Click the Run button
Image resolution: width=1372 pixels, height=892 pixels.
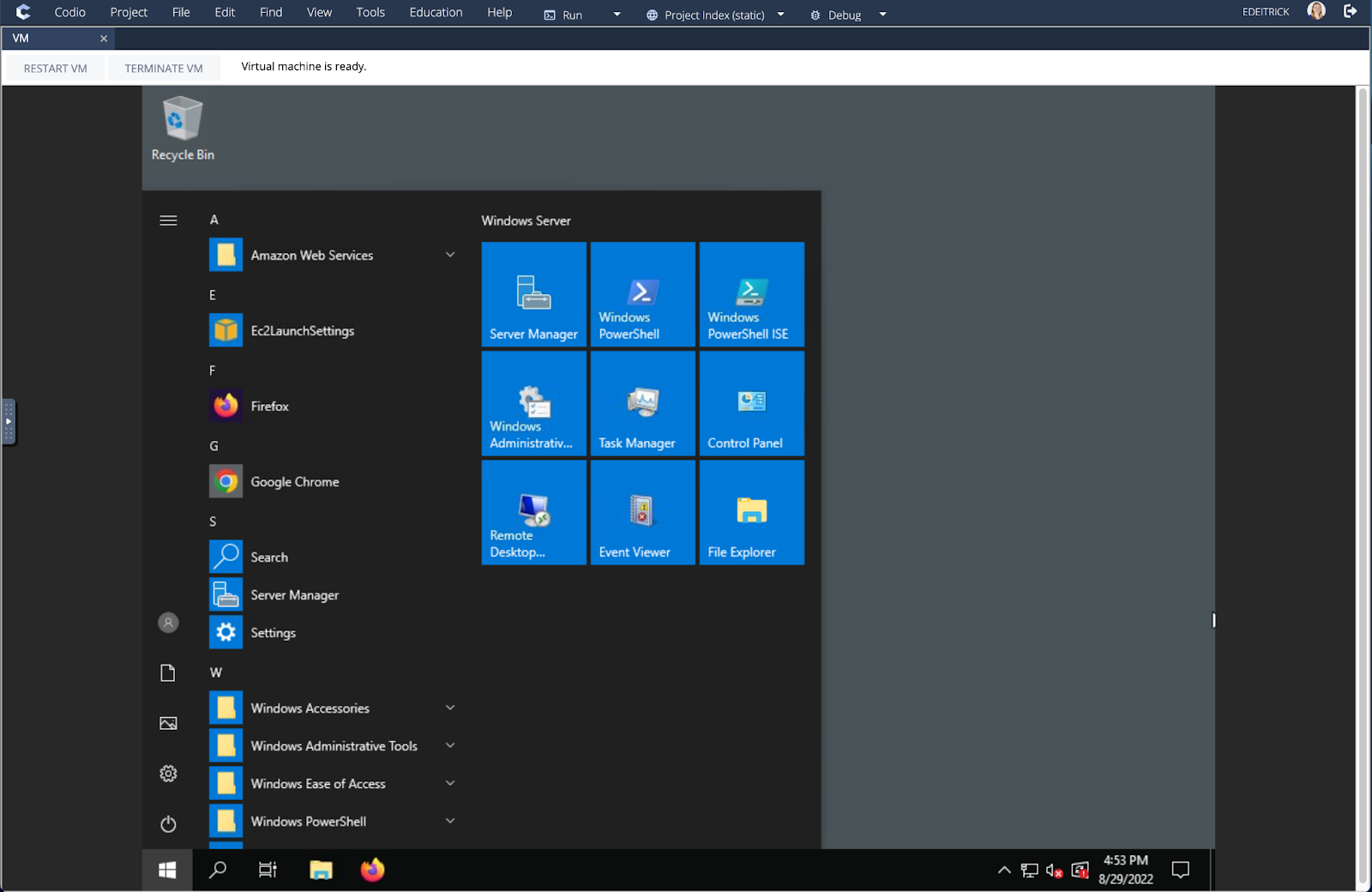click(x=563, y=15)
